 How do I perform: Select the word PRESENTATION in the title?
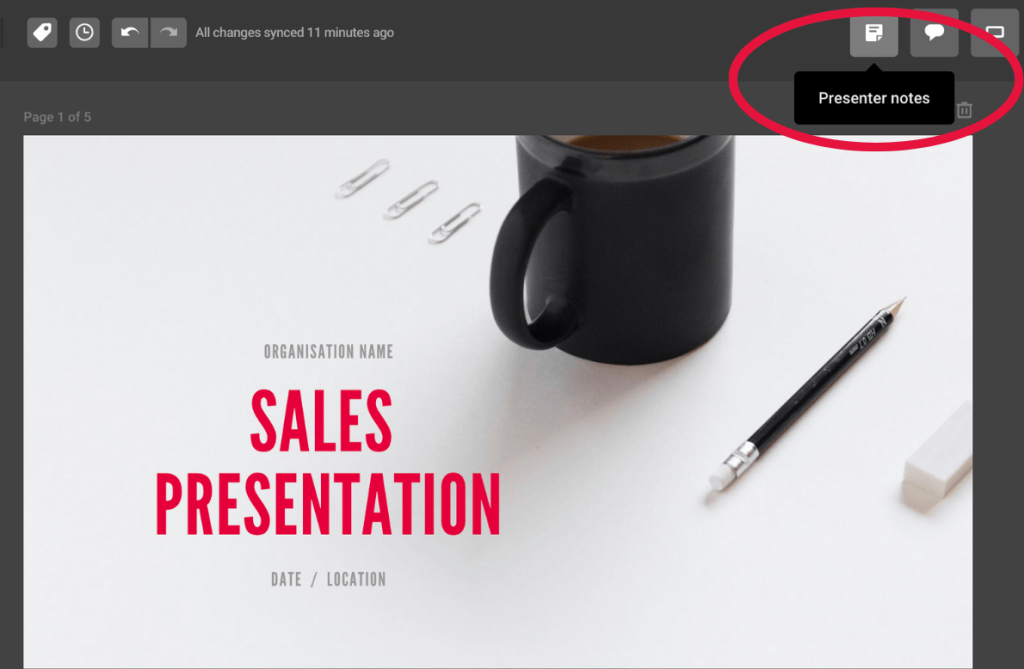(328, 504)
